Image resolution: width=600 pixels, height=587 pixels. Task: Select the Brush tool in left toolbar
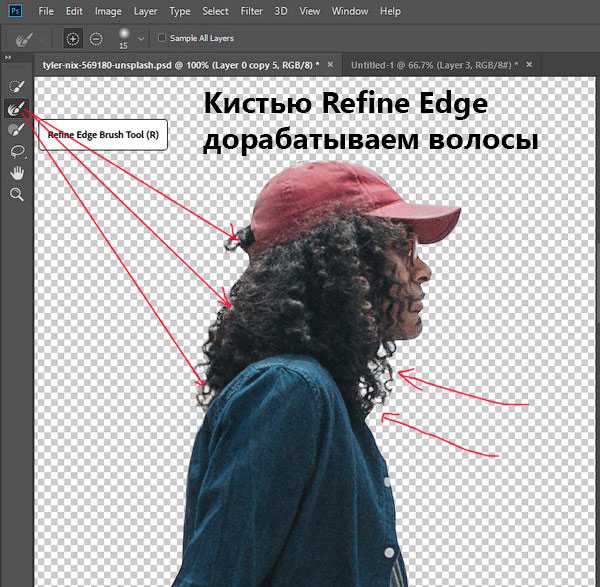coord(17,129)
